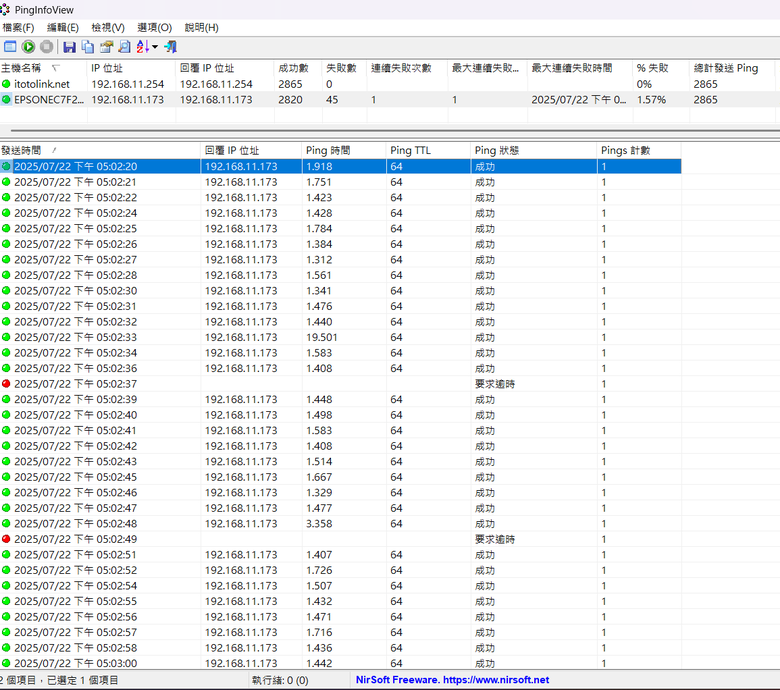The image size is (780, 690).
Task: Sort by % 失敗 column header
Action: (662, 68)
